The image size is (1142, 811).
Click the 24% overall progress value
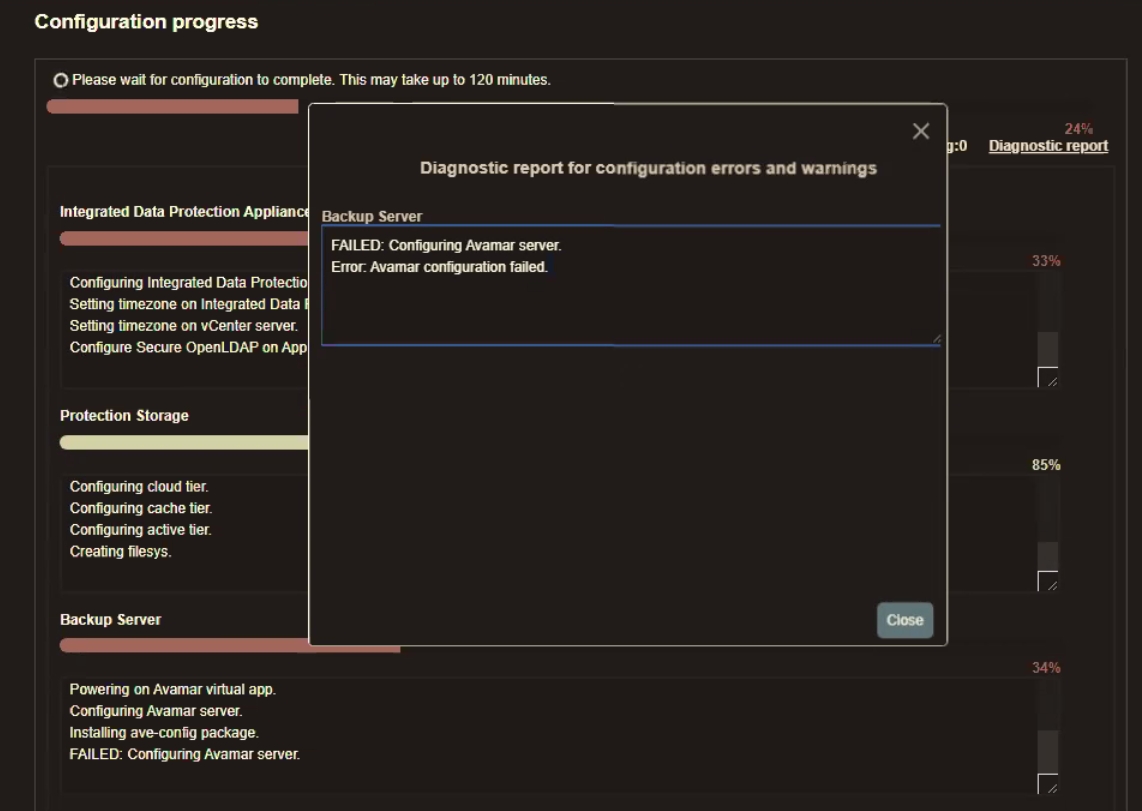[1079, 129]
